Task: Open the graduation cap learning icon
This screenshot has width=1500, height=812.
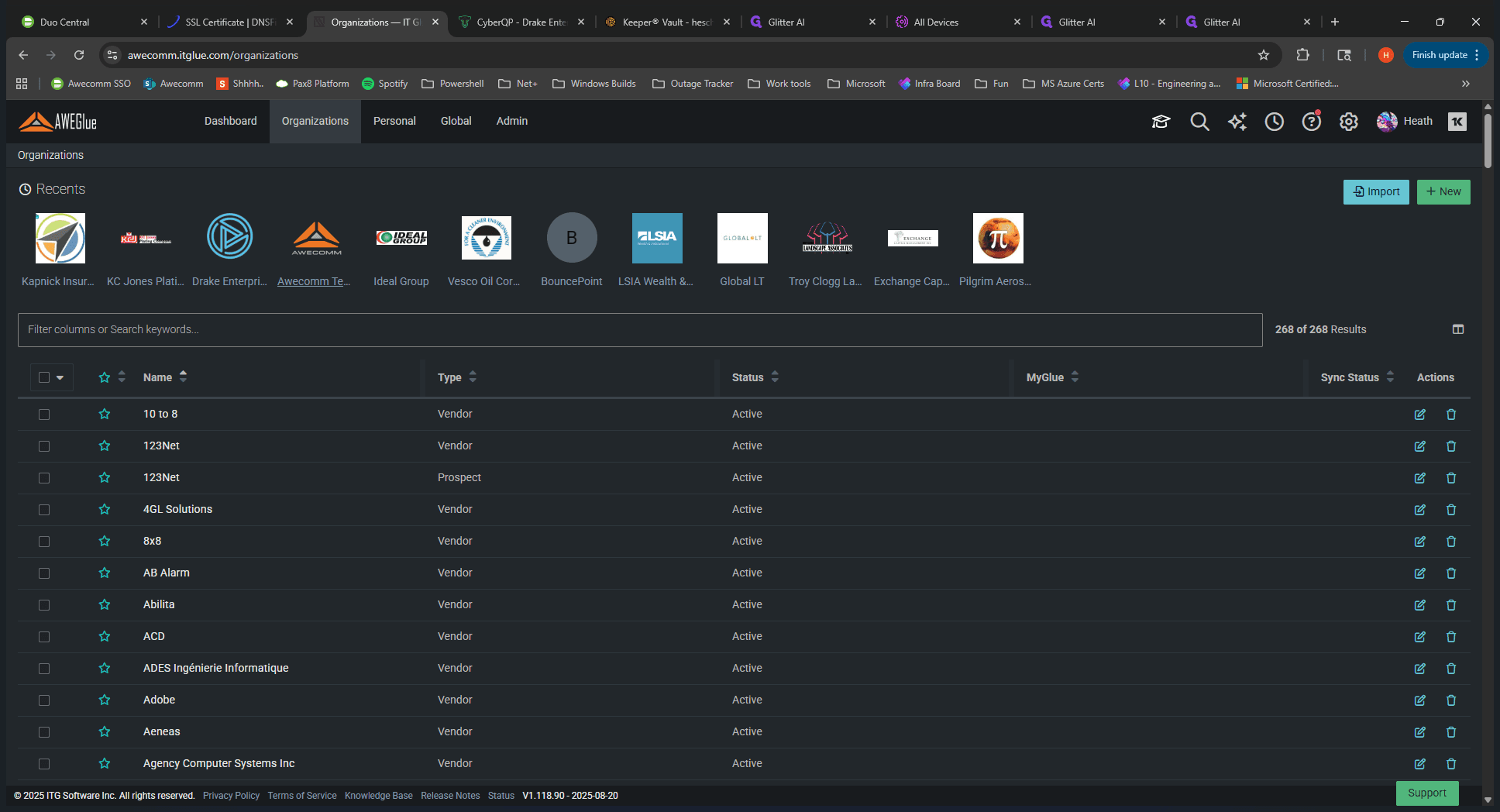Action: pyautogui.click(x=1161, y=122)
